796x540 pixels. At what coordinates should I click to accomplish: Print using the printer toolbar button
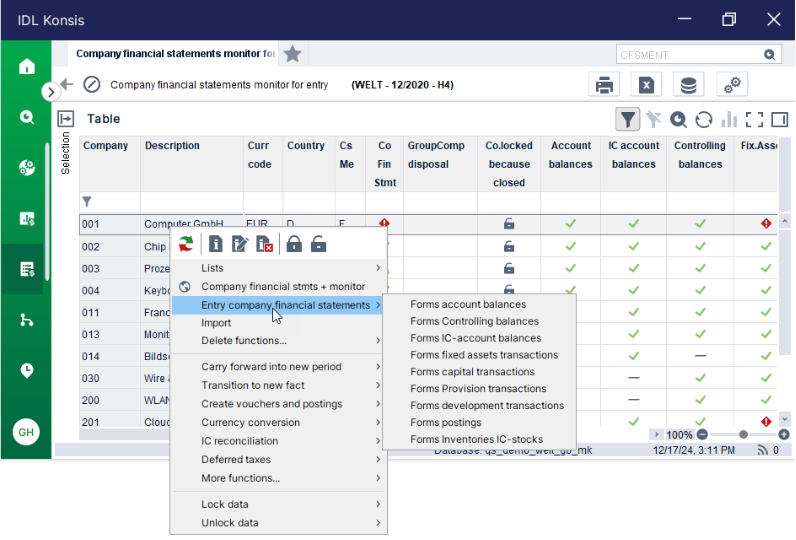[604, 85]
